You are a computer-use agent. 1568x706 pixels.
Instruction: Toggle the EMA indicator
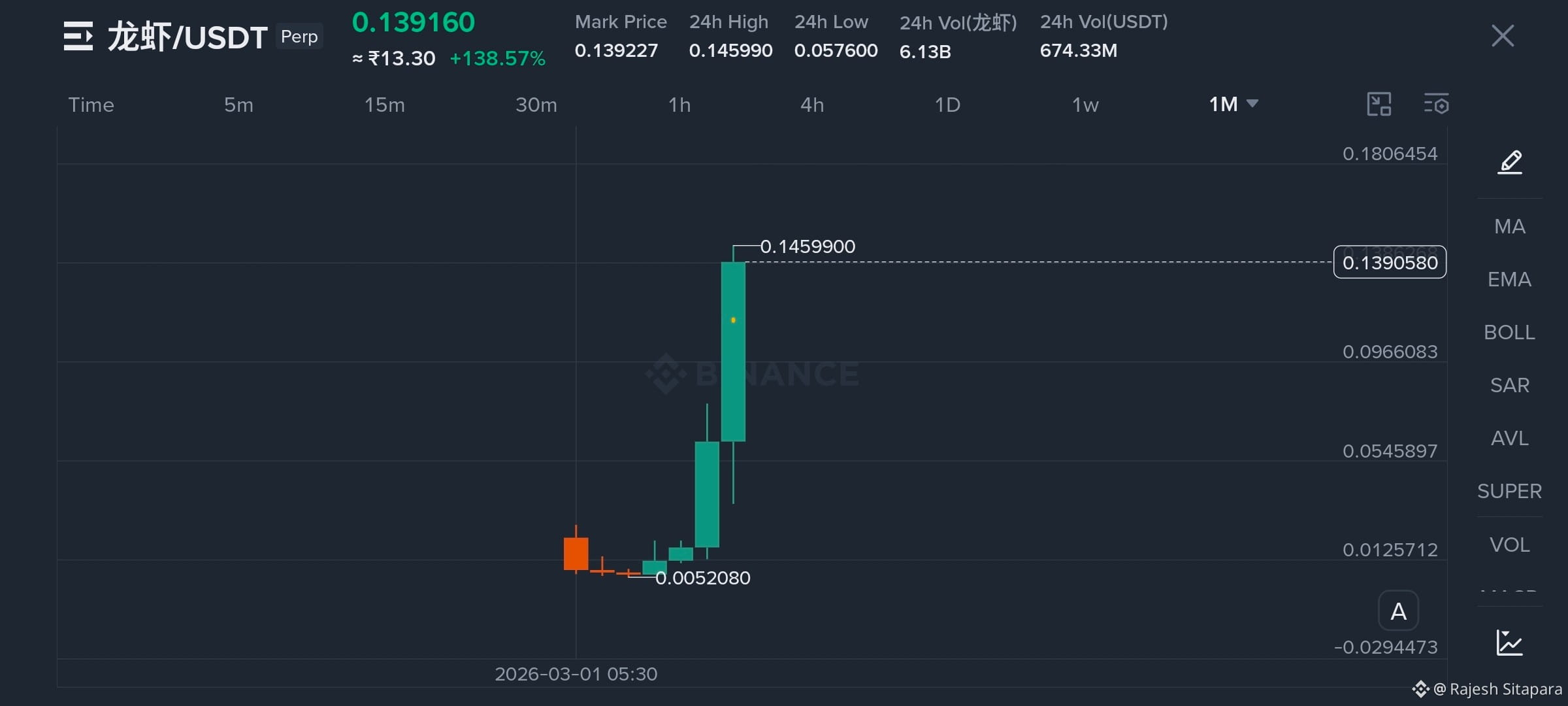[x=1510, y=279]
